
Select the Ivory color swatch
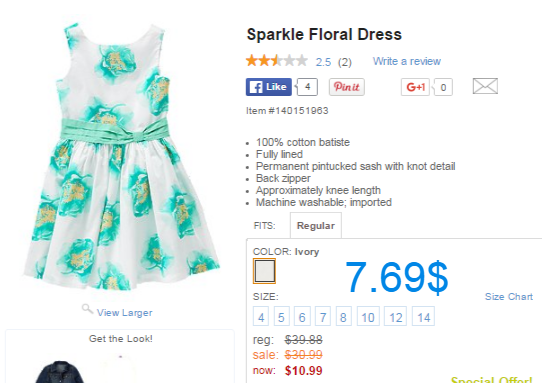pos(264,271)
